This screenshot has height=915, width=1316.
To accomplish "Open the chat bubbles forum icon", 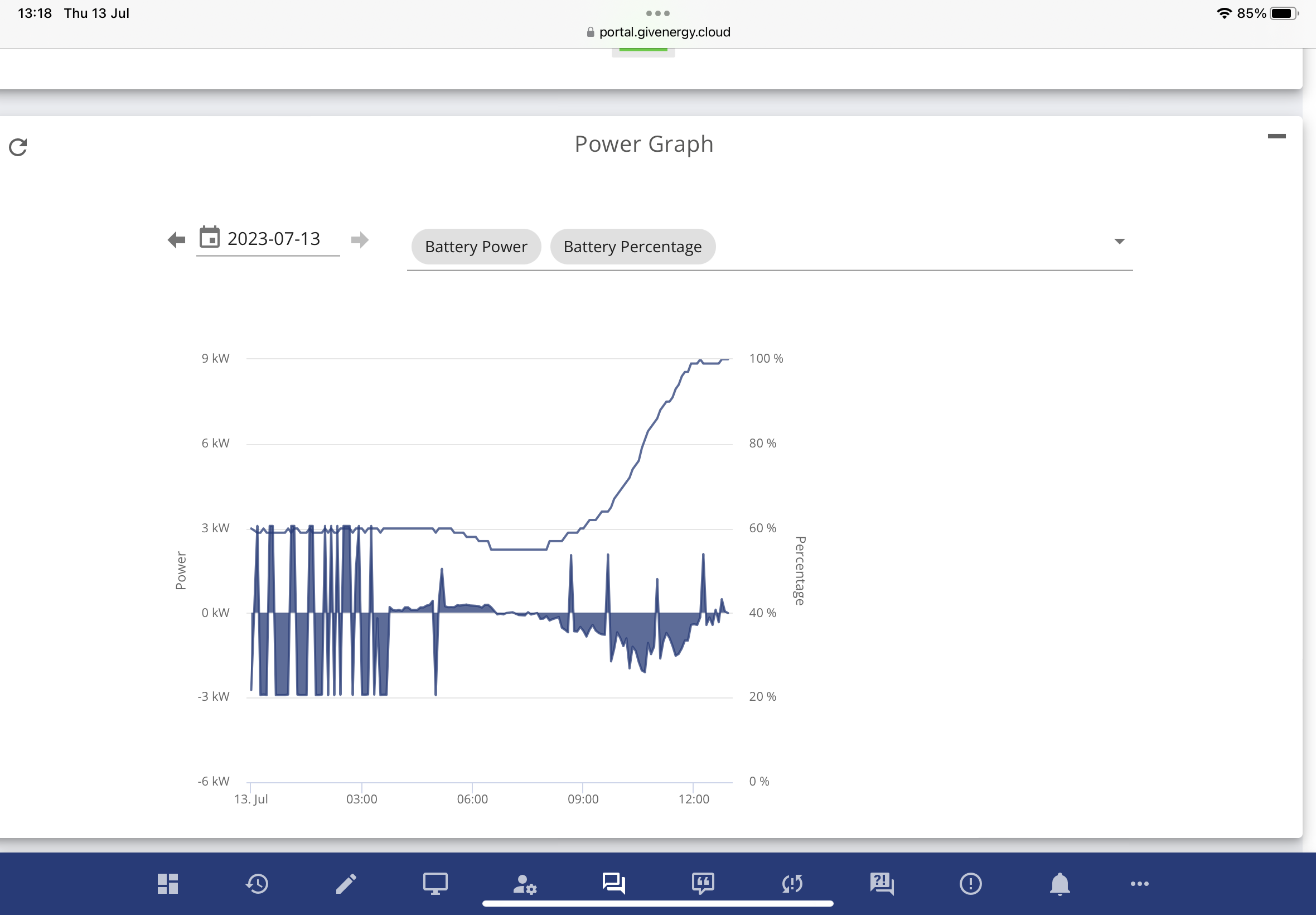I will click(613, 883).
